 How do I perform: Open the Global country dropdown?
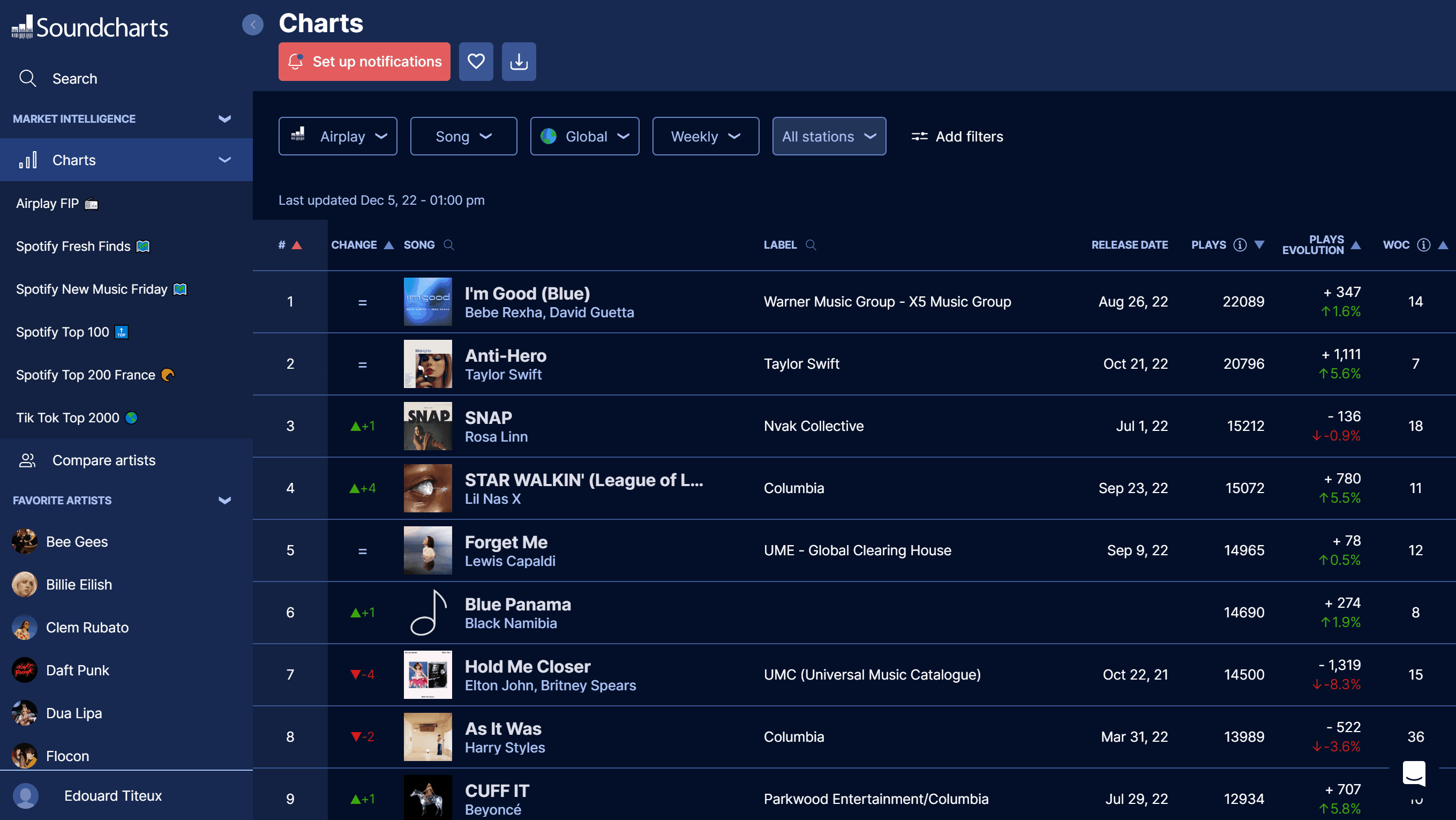pos(584,136)
